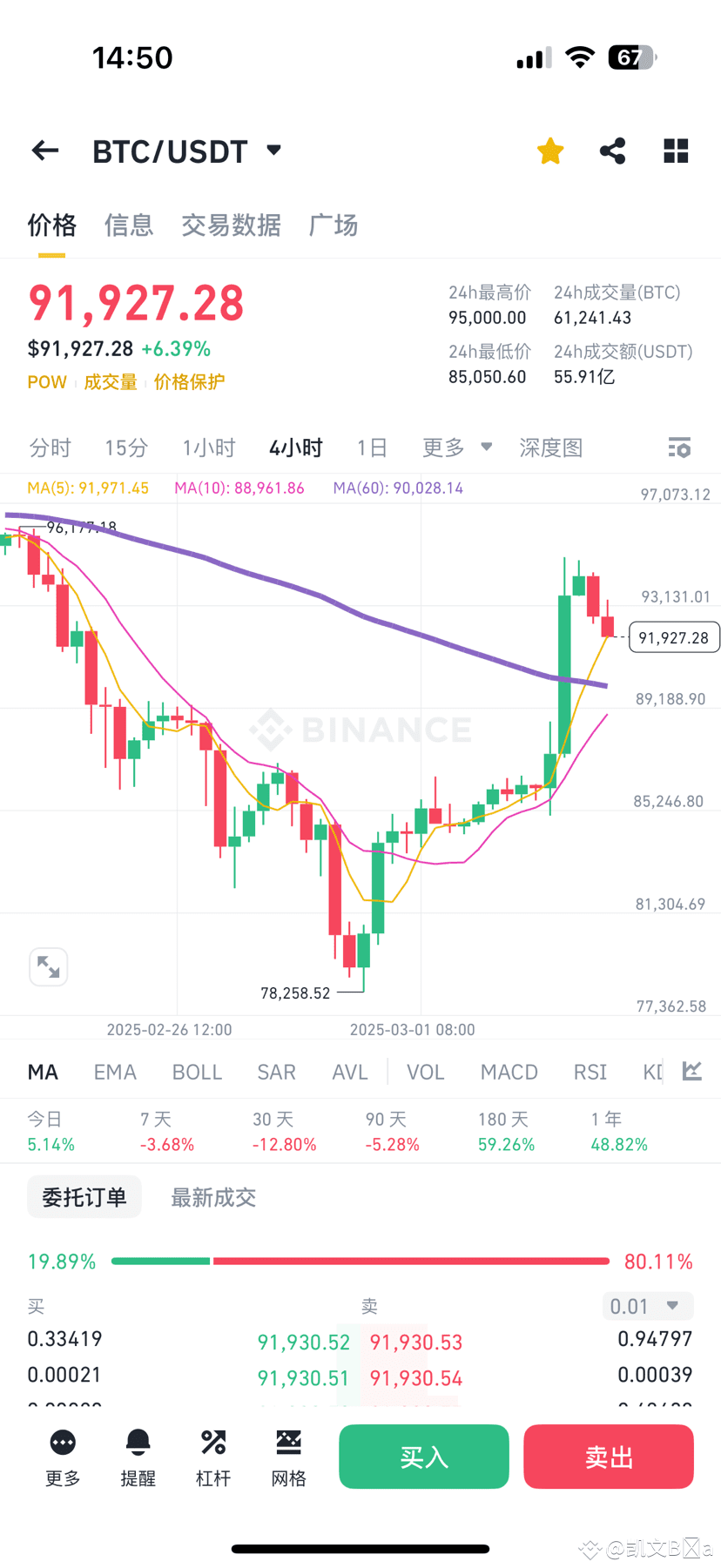
Task: Switch to the 最新成交 tab
Action: tap(213, 1197)
